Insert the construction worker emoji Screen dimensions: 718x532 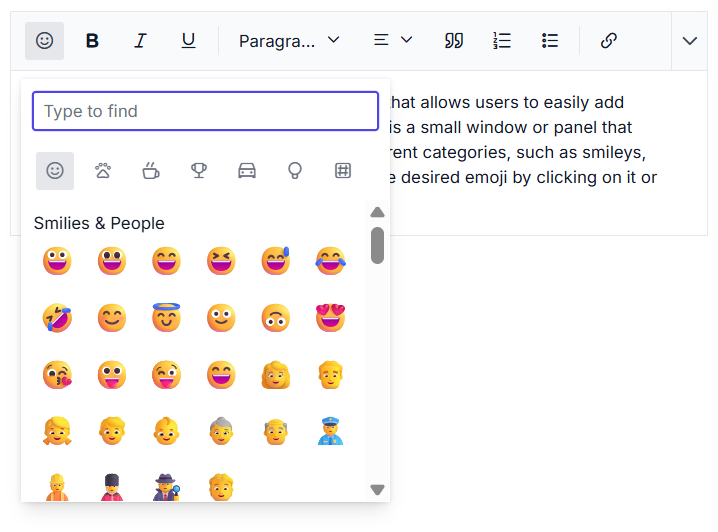[57, 487]
